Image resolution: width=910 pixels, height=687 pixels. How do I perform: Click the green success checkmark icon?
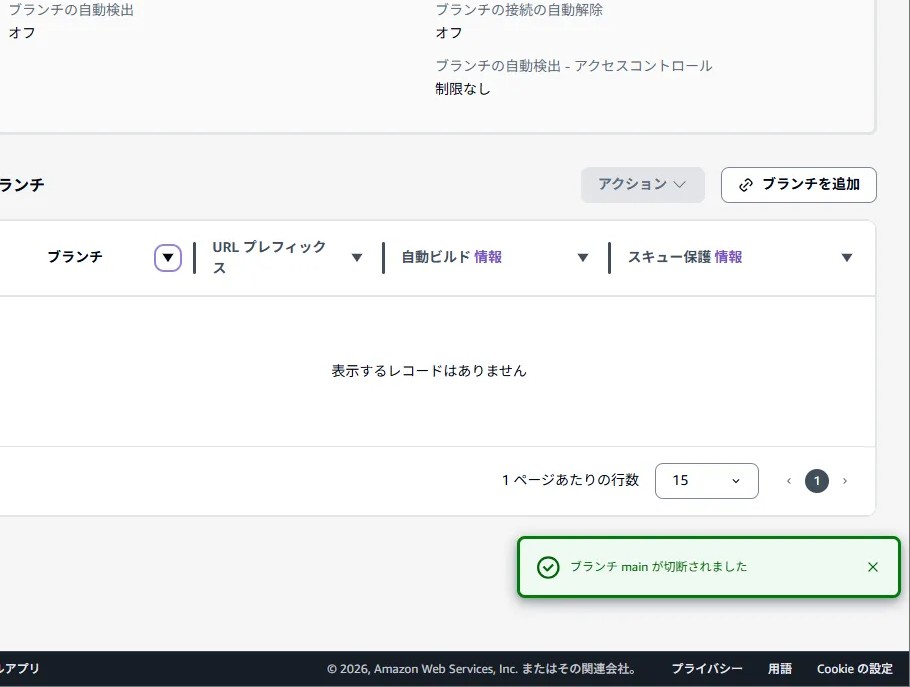[548, 567]
